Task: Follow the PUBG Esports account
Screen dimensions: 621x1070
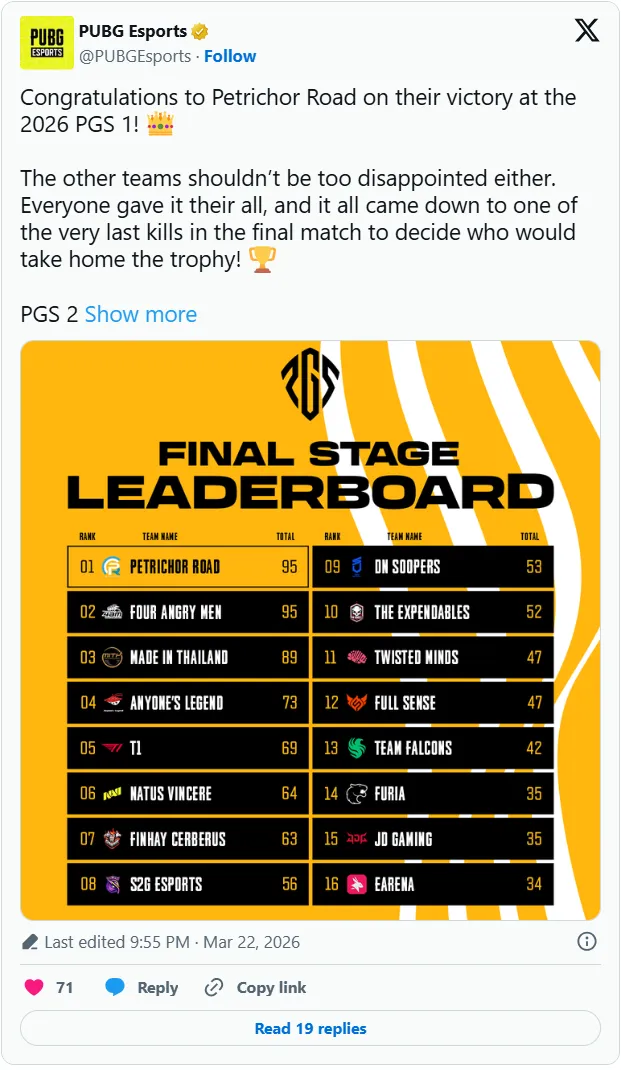Action: (x=230, y=56)
